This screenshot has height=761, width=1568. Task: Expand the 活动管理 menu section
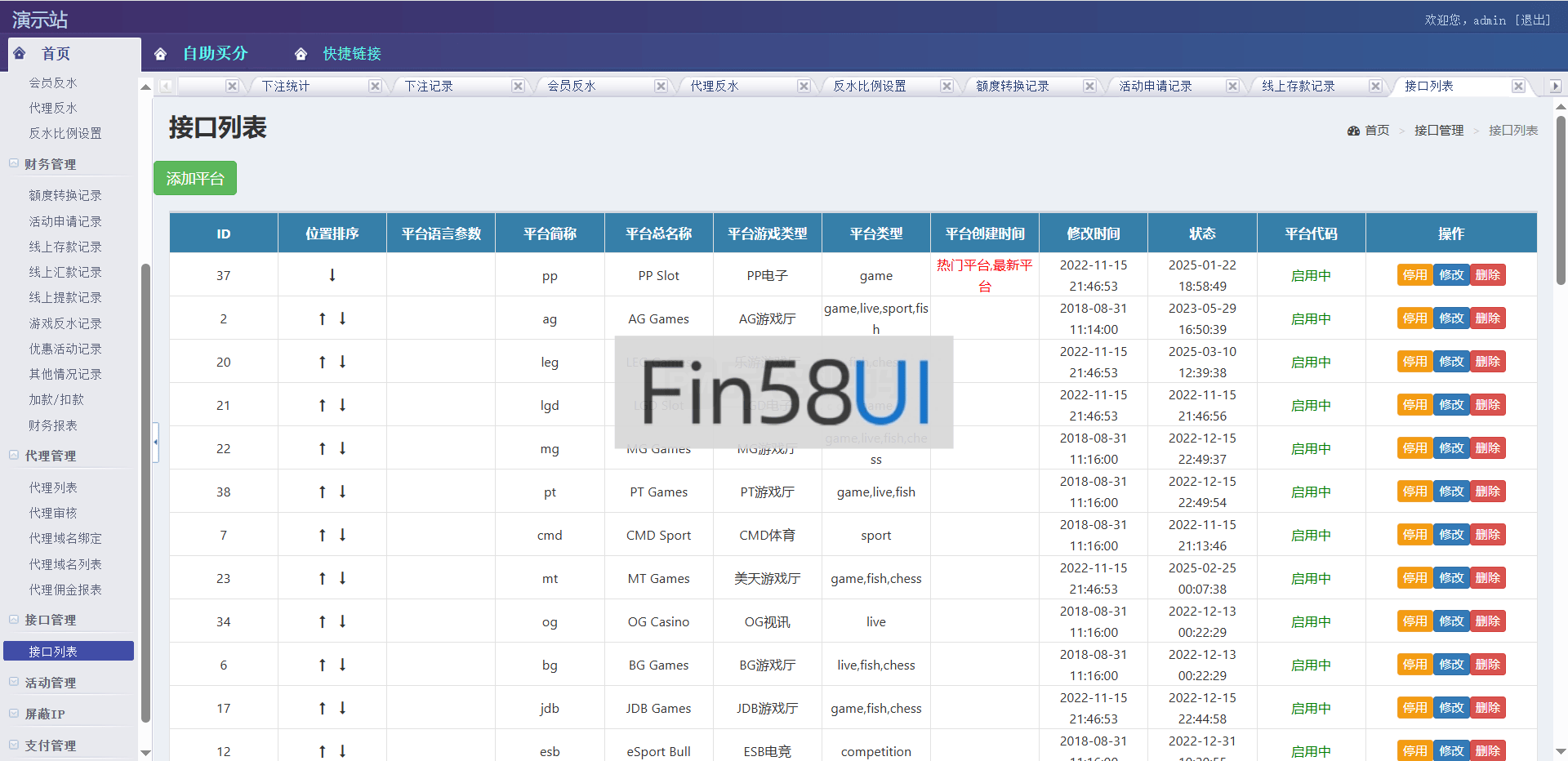point(14,682)
